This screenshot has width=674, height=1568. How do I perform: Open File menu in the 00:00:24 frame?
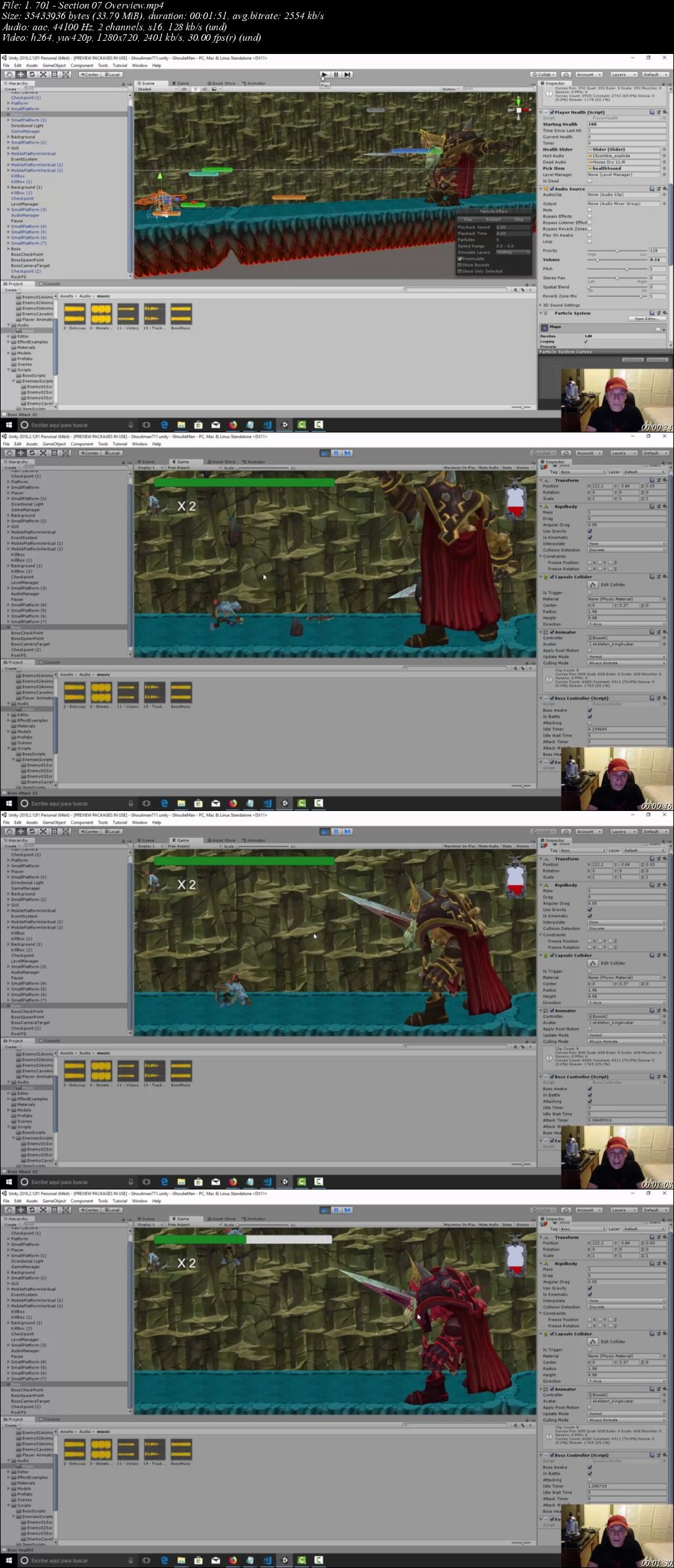(7, 66)
